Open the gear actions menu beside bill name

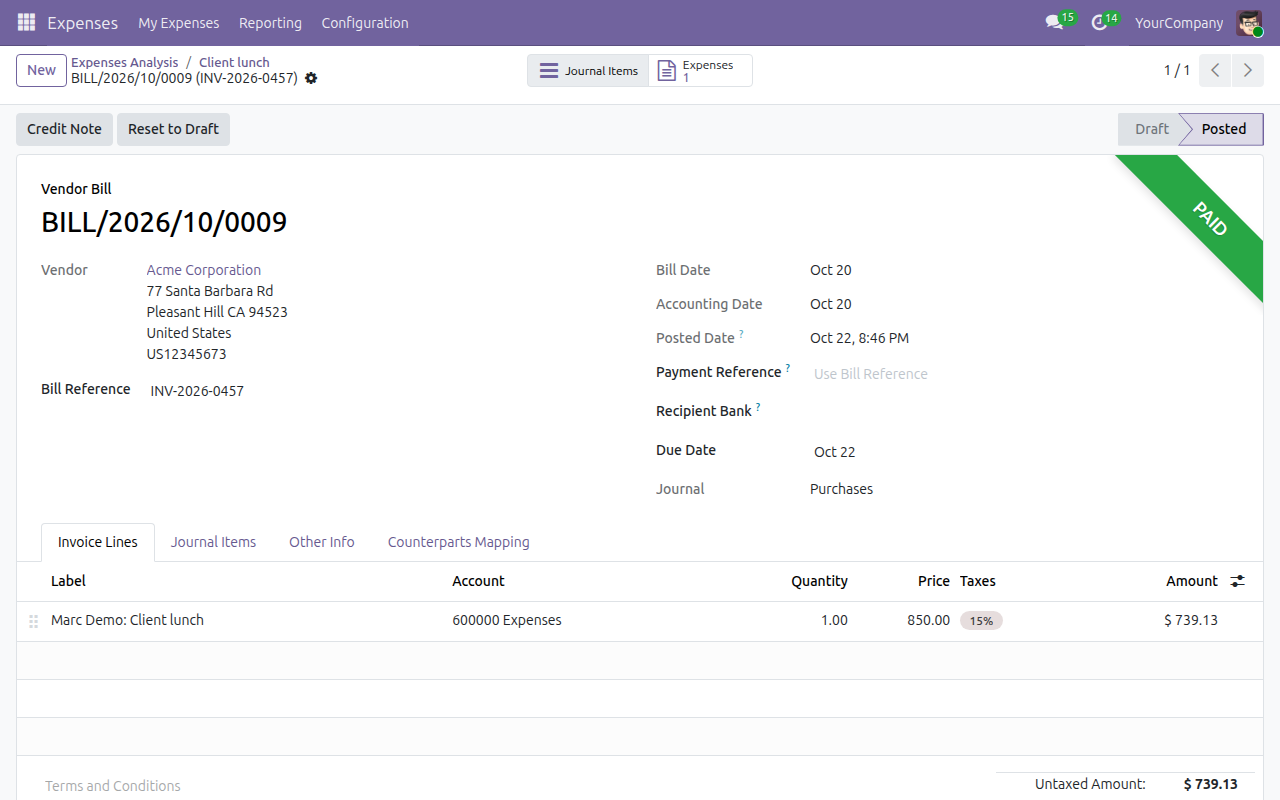311,78
